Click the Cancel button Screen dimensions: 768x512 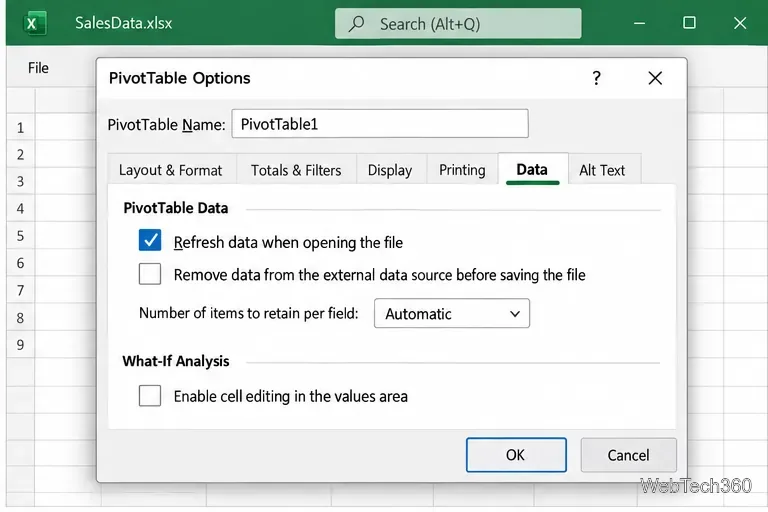(x=628, y=455)
